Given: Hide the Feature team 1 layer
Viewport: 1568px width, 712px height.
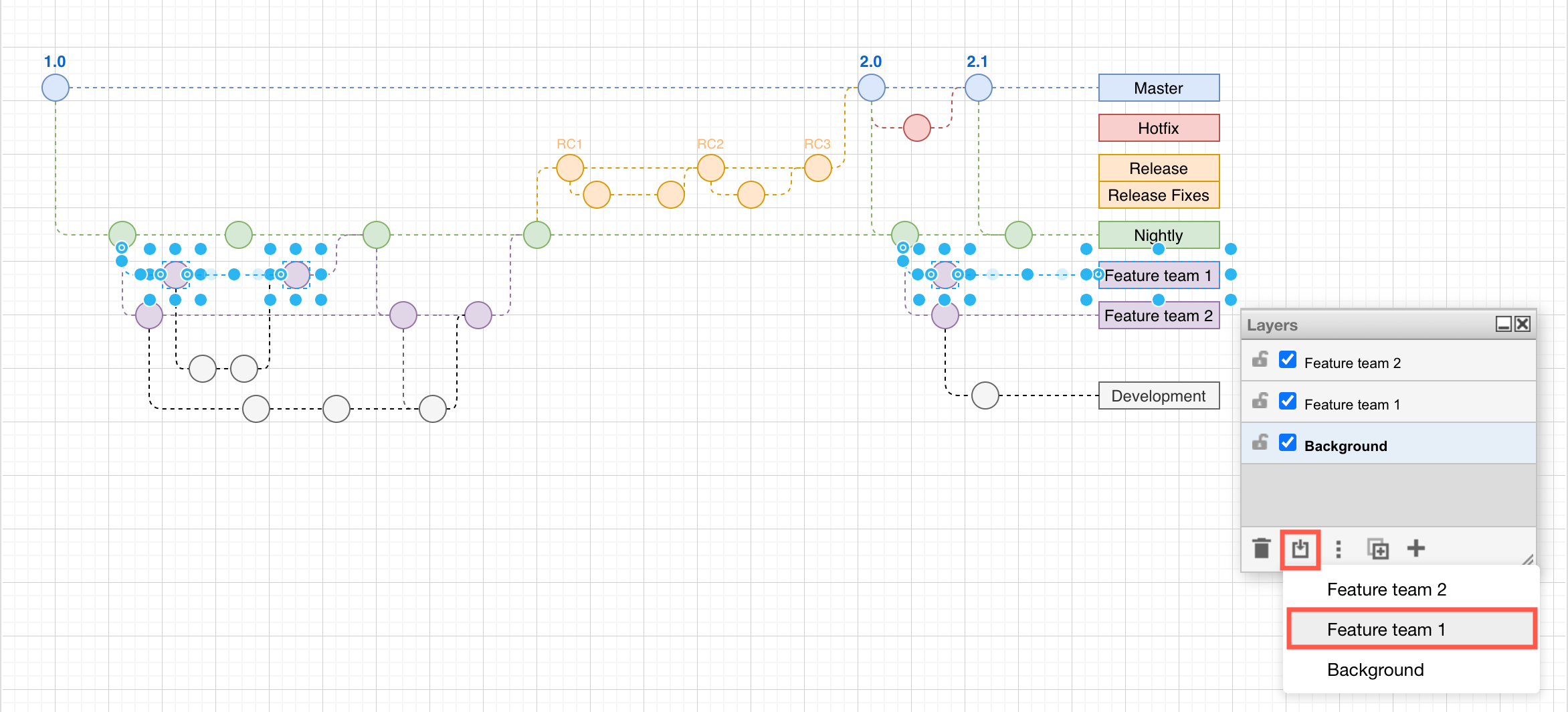Looking at the screenshot, I should pos(1288,401).
